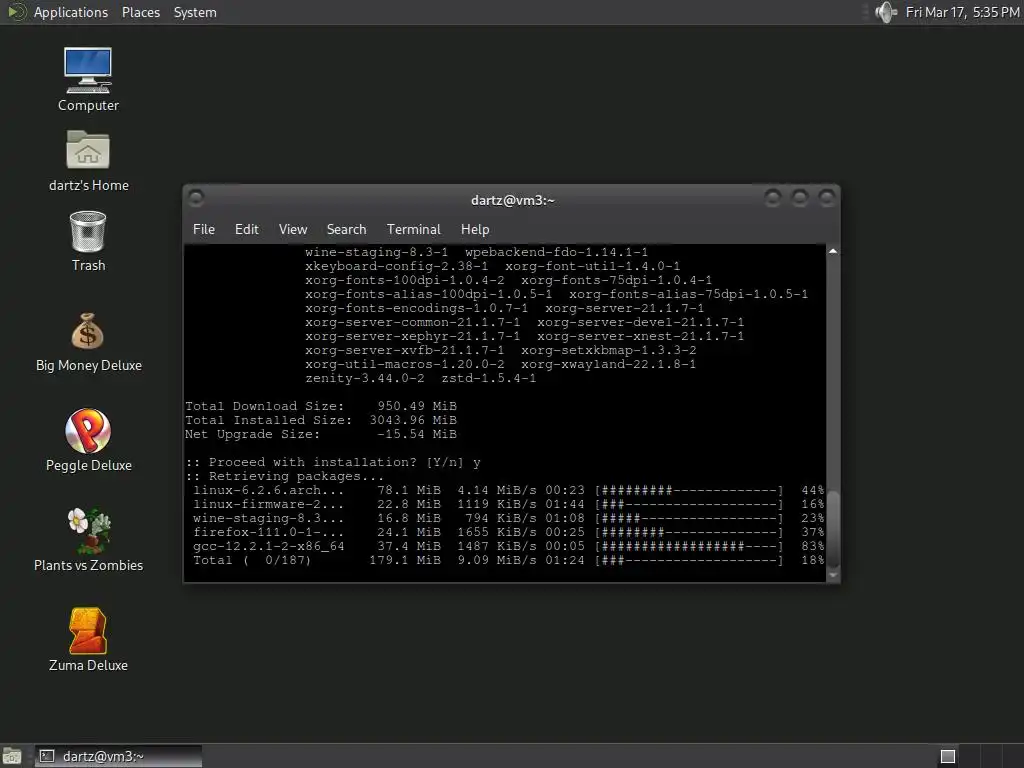Click the '3043.96 MiB' installed size value
The image size is (1024, 768).
(413, 420)
